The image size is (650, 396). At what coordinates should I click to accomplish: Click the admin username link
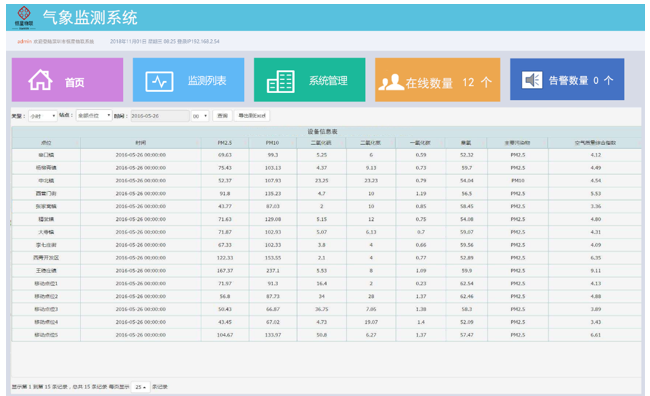(24, 41)
